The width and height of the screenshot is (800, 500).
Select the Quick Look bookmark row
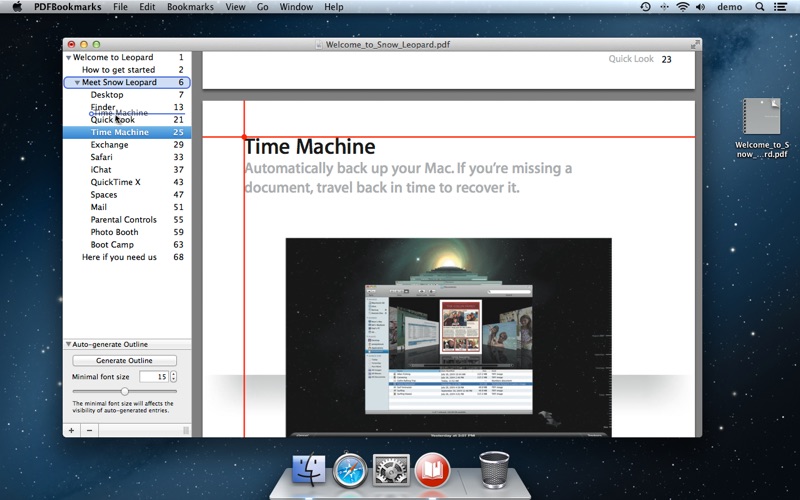pos(127,120)
